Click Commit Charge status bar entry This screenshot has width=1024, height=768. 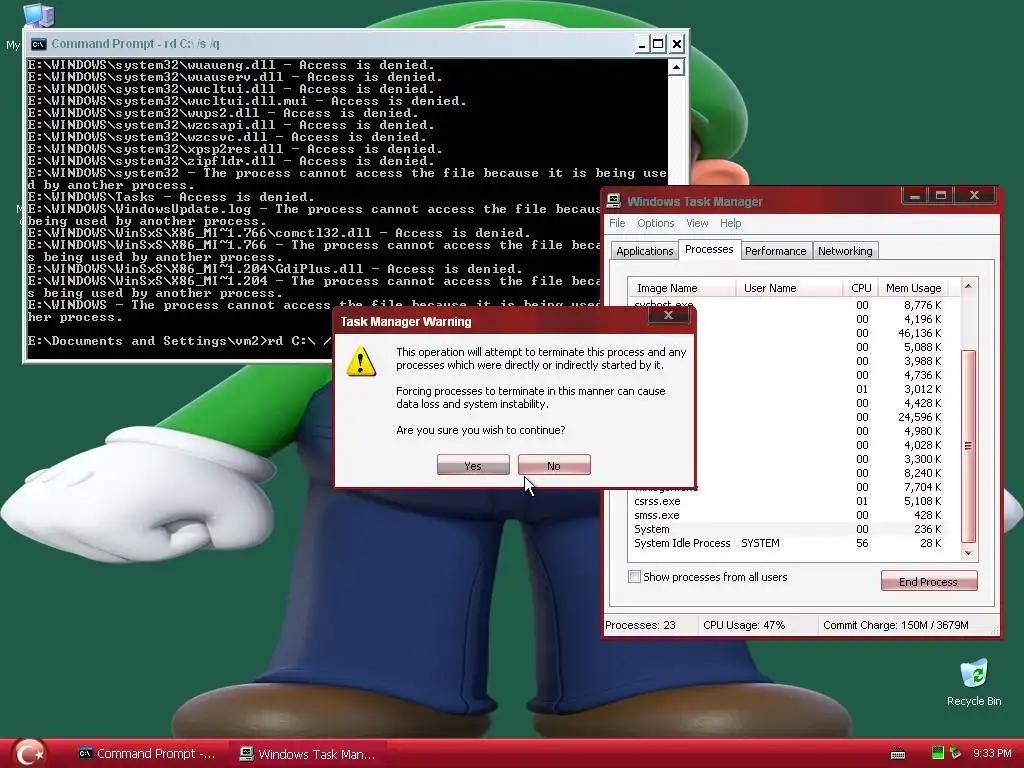[895, 625]
